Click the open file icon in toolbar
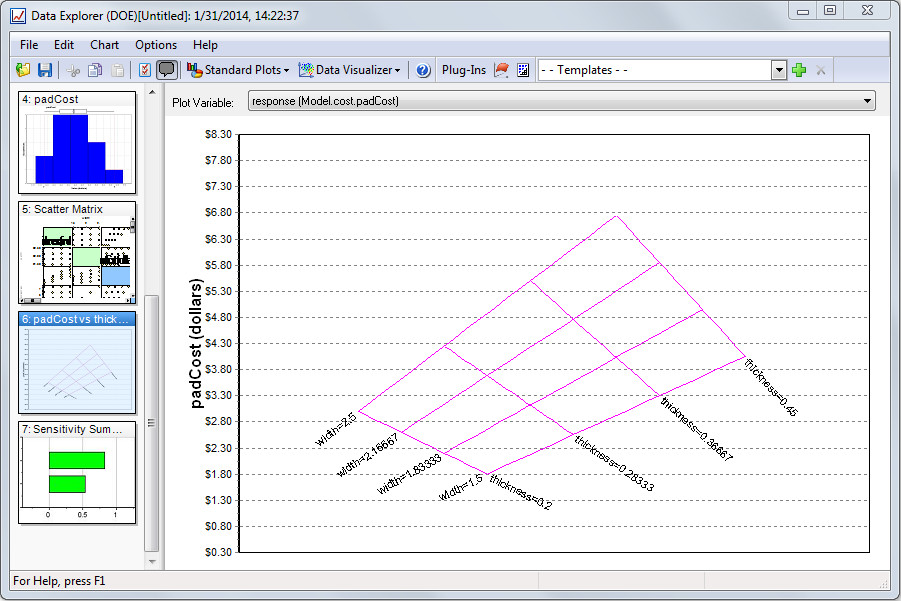Screen dimensions: 901x601 23,70
